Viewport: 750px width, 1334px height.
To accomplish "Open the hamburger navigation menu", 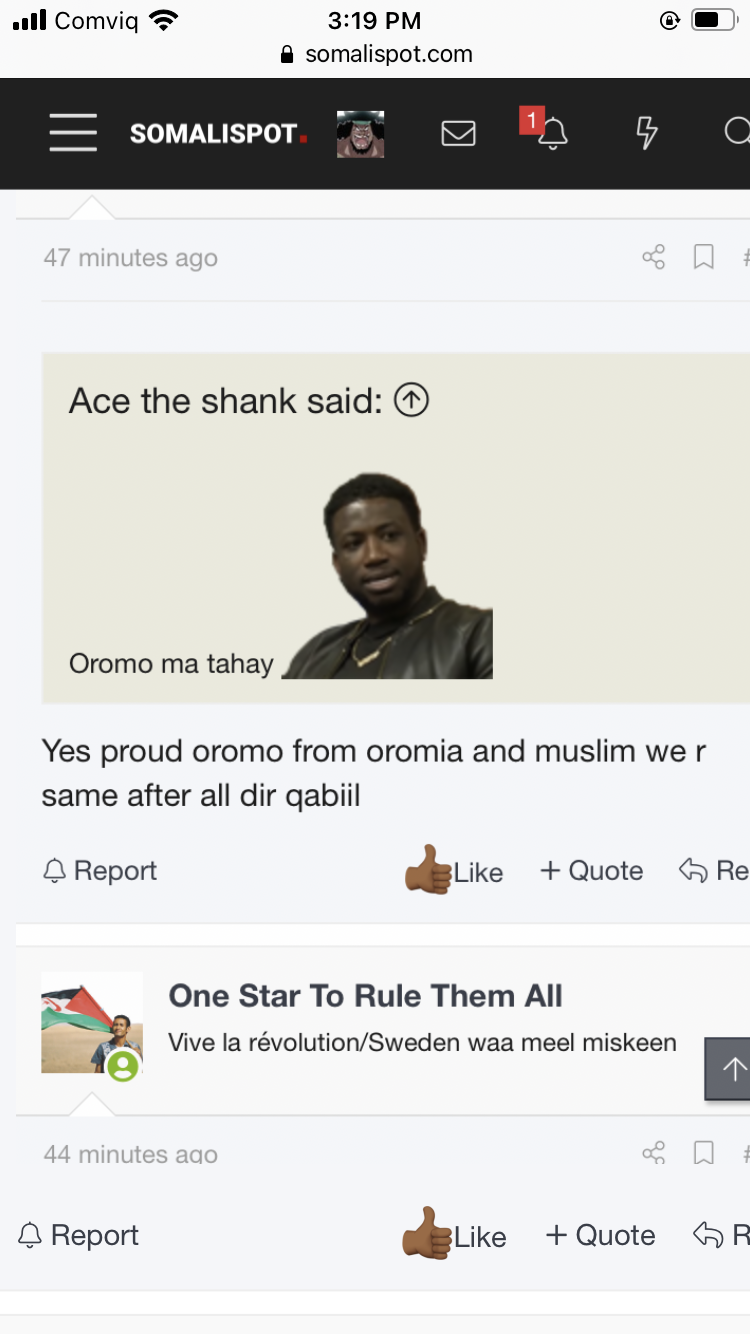I will [73, 133].
